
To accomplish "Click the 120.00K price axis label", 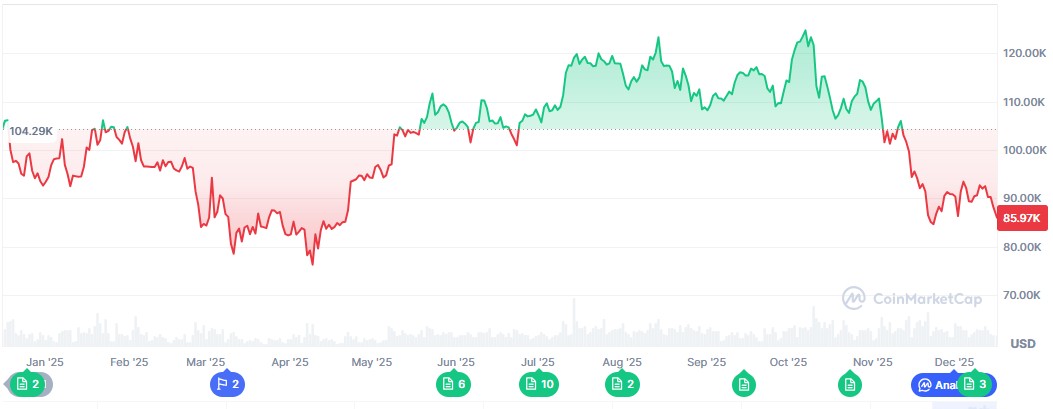I will coord(1023,53).
